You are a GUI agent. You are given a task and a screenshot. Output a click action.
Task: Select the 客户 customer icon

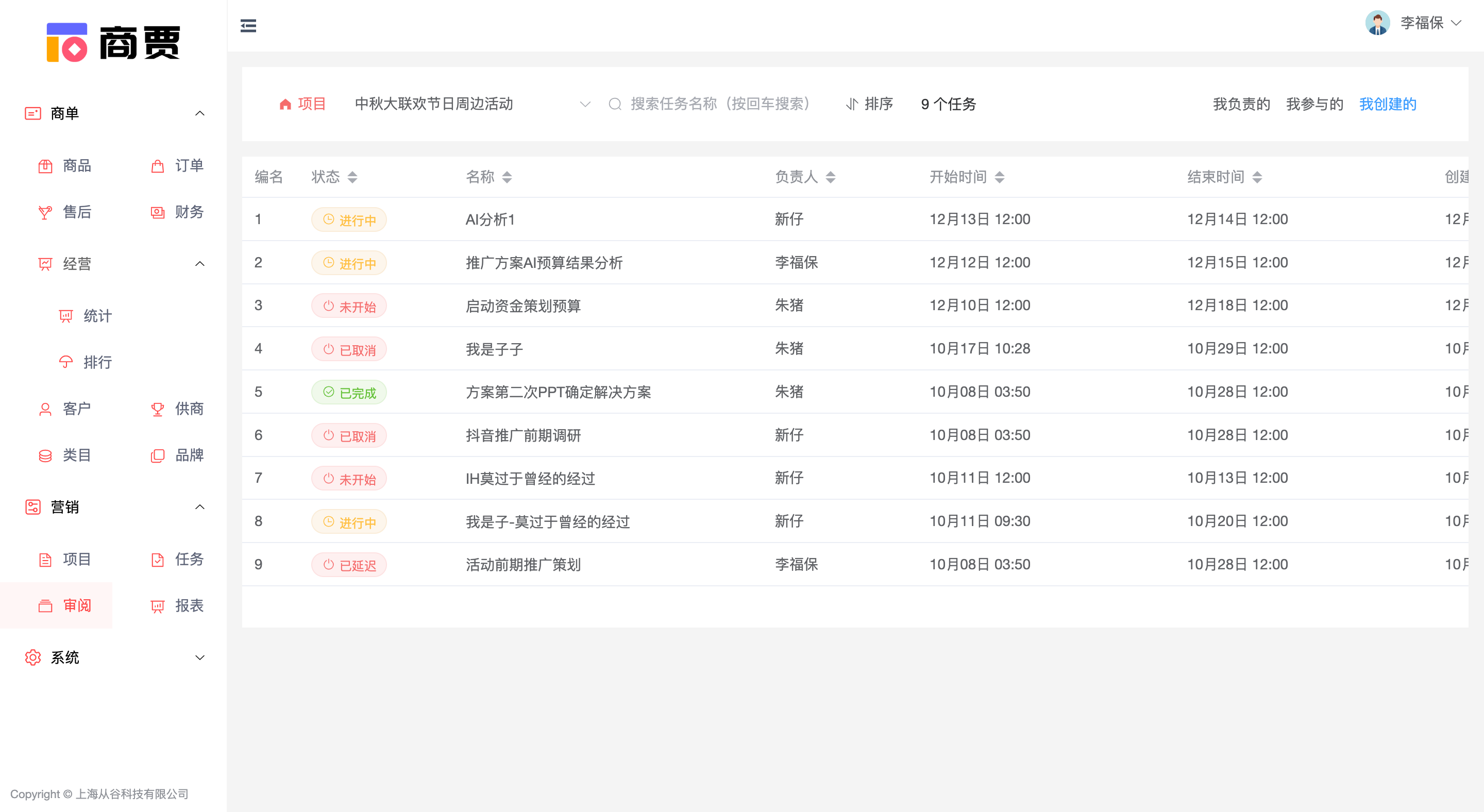(77, 409)
